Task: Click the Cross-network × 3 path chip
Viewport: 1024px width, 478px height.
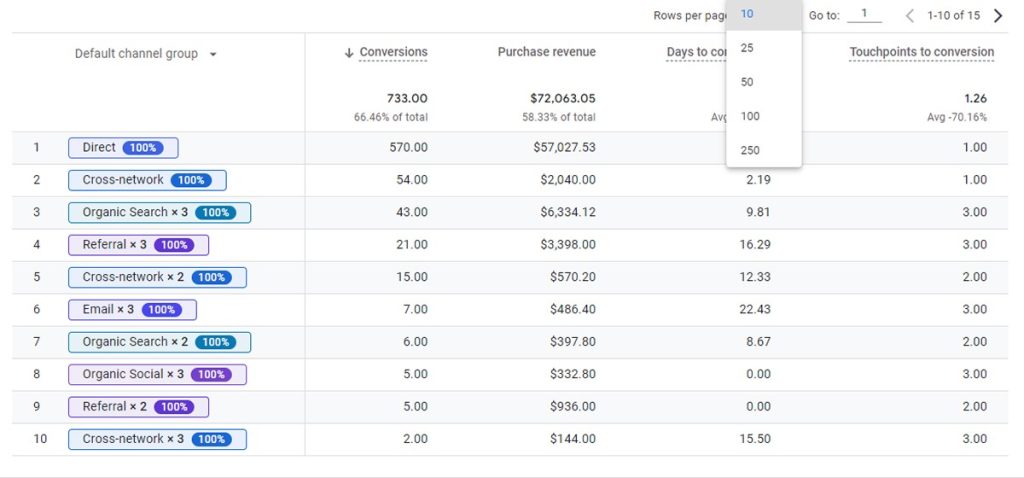Action: [157, 439]
